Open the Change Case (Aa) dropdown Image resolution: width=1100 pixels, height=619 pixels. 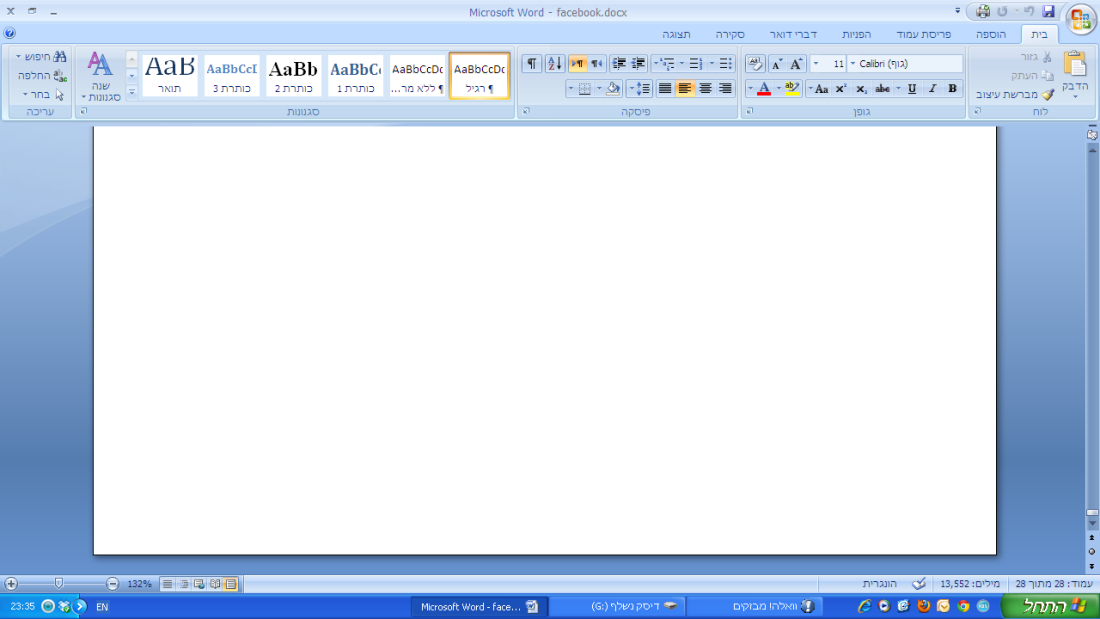tap(818, 88)
